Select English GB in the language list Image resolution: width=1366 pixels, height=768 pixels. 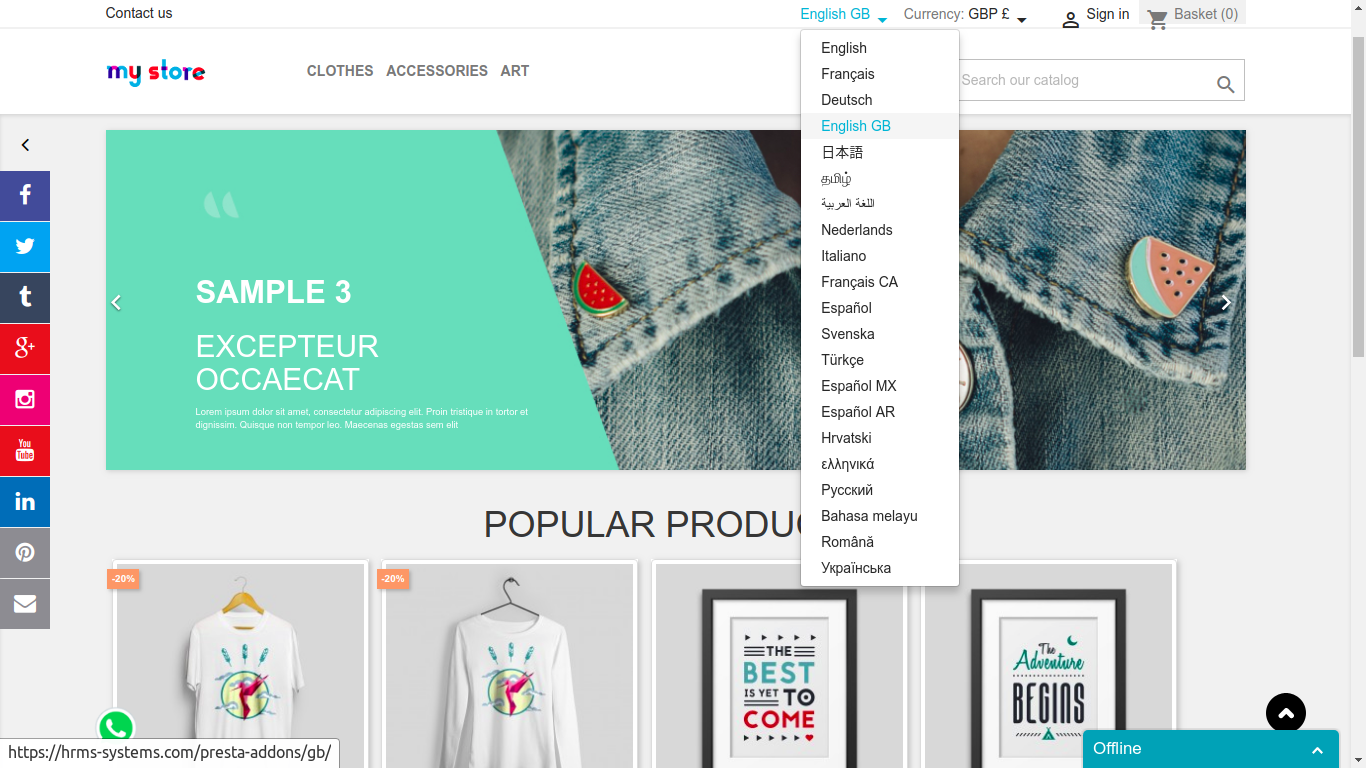click(x=880, y=126)
